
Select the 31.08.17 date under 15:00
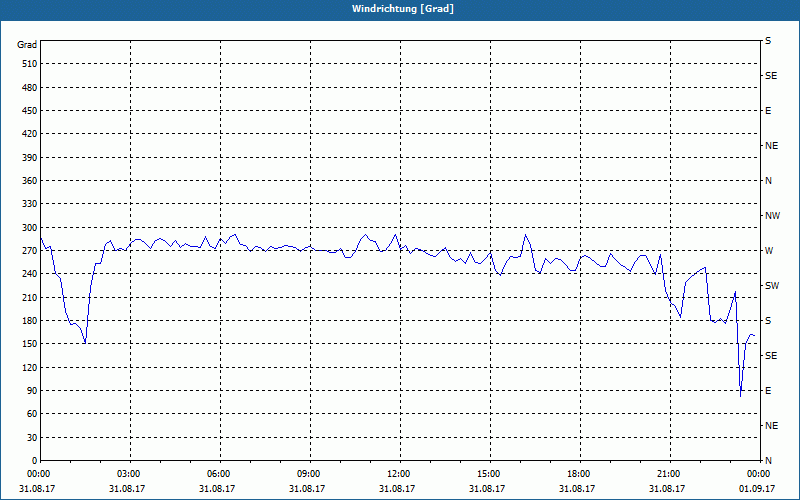(487, 488)
